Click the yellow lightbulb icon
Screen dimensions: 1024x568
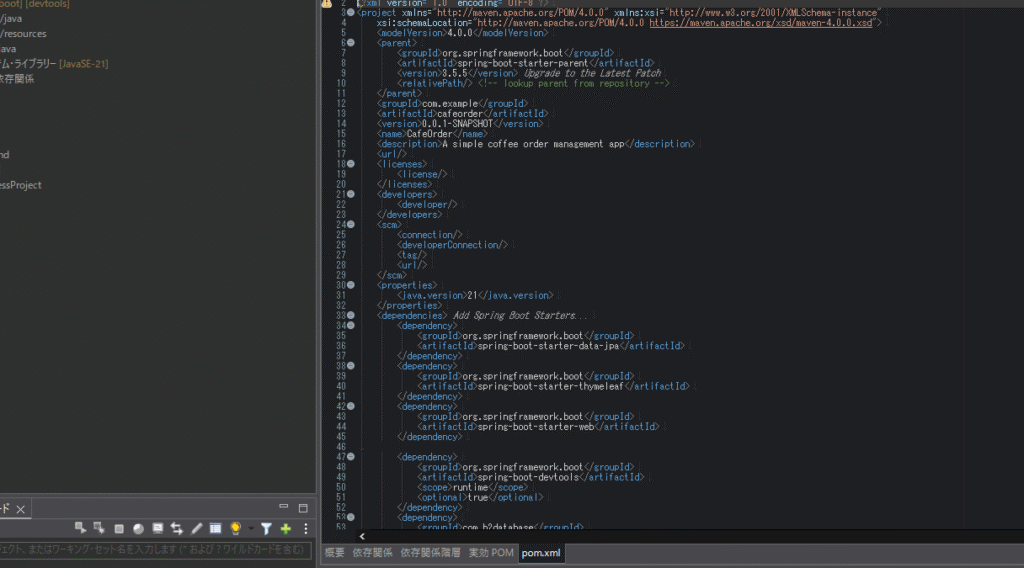(235, 528)
